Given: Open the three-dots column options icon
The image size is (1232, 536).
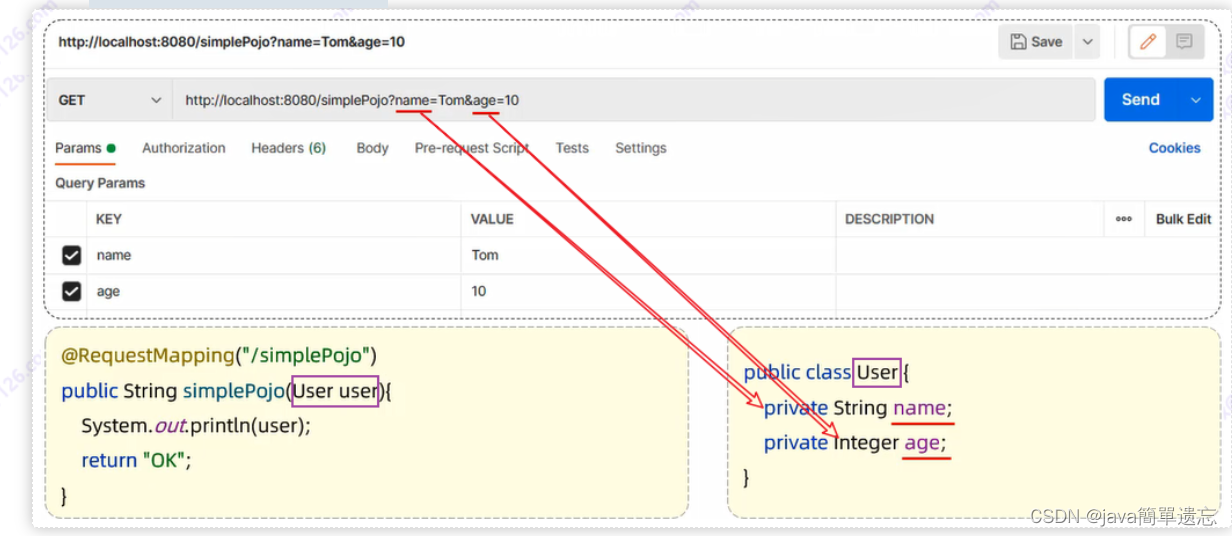Looking at the screenshot, I should click(x=1124, y=219).
